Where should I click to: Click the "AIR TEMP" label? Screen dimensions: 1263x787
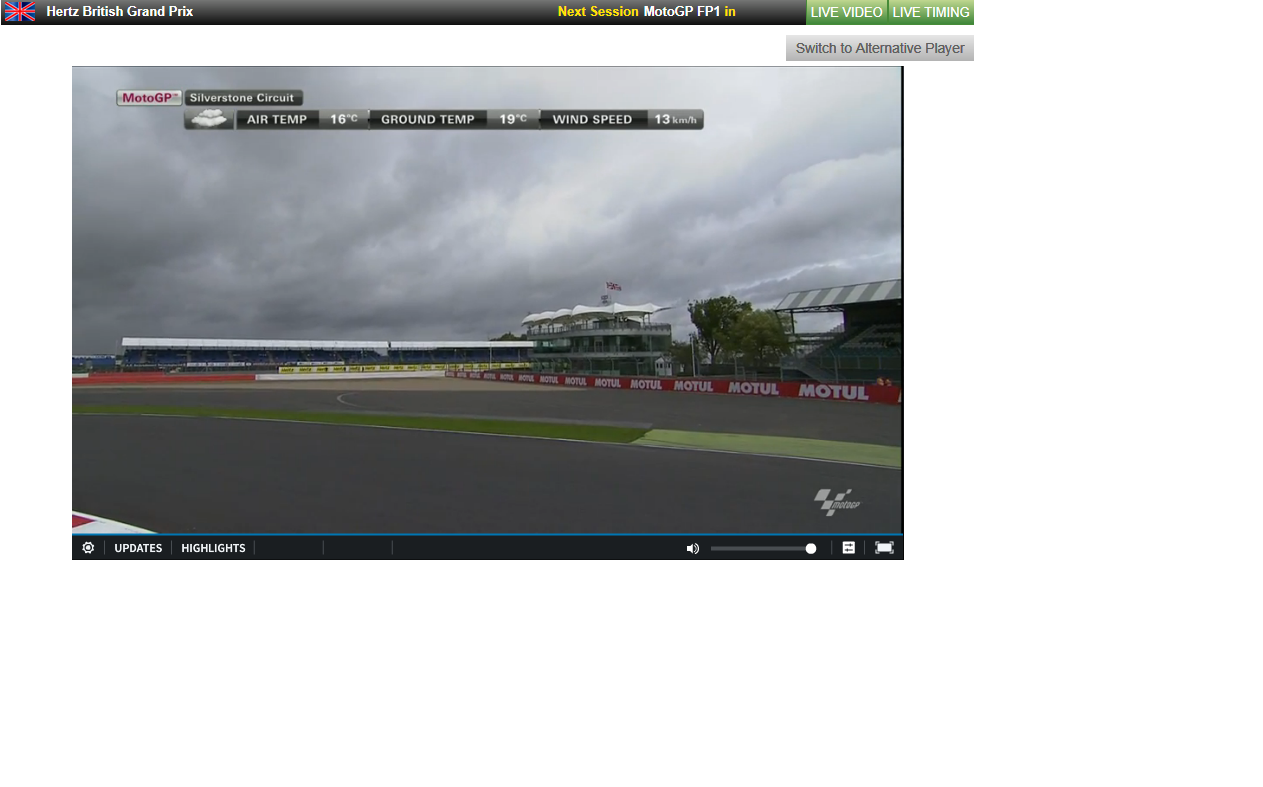click(277, 119)
